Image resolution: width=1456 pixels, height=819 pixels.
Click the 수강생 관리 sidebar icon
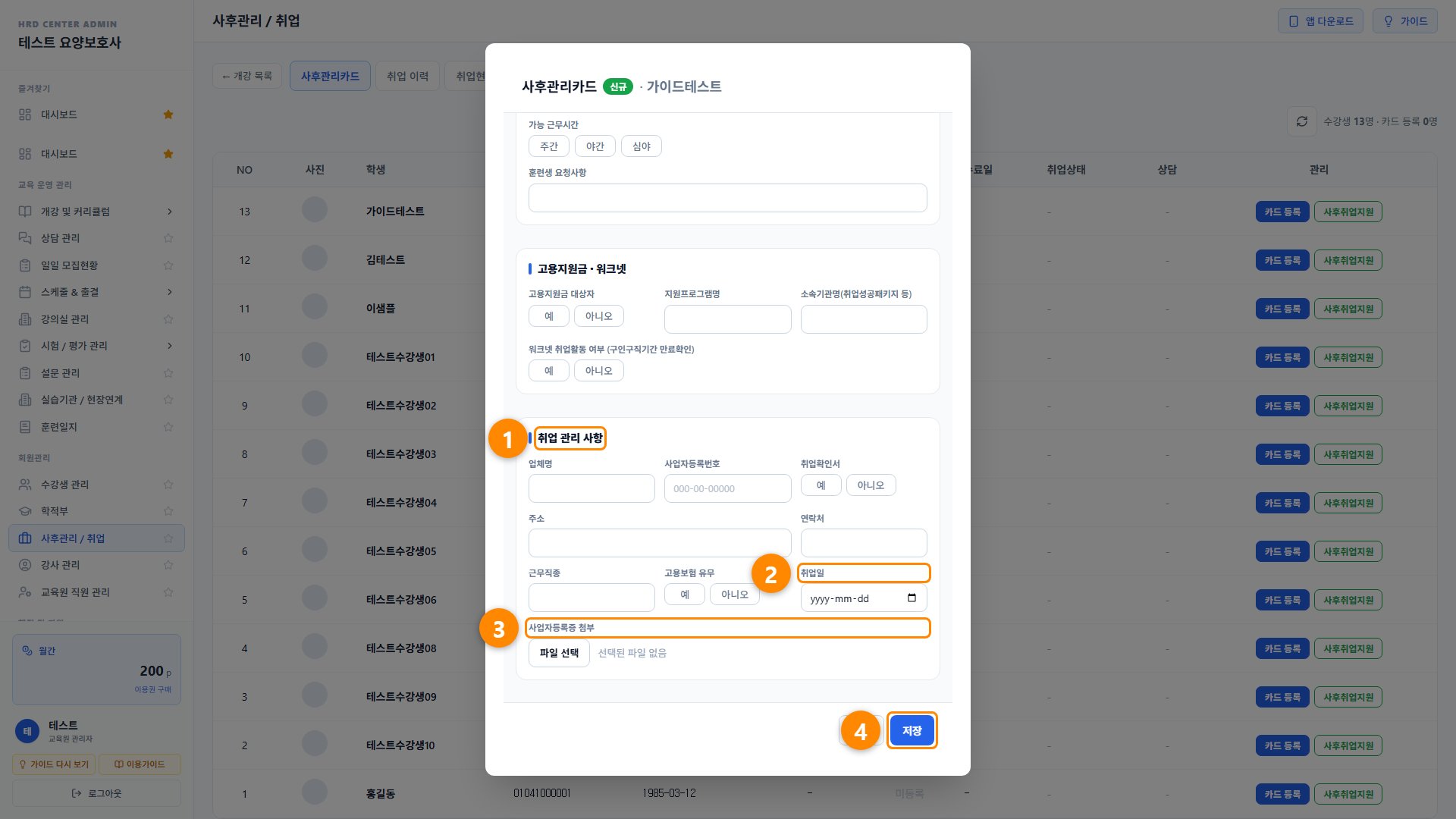[25, 485]
